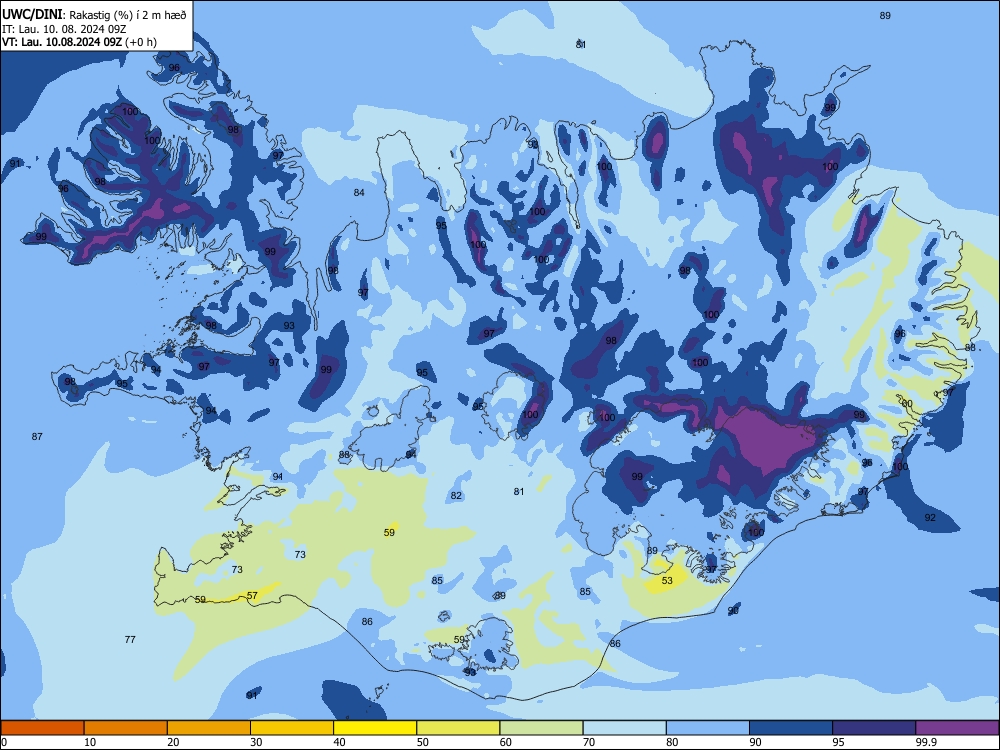The height and width of the screenshot is (750, 1000).
Task: Select the '50' legend scale label
Action: (423, 742)
